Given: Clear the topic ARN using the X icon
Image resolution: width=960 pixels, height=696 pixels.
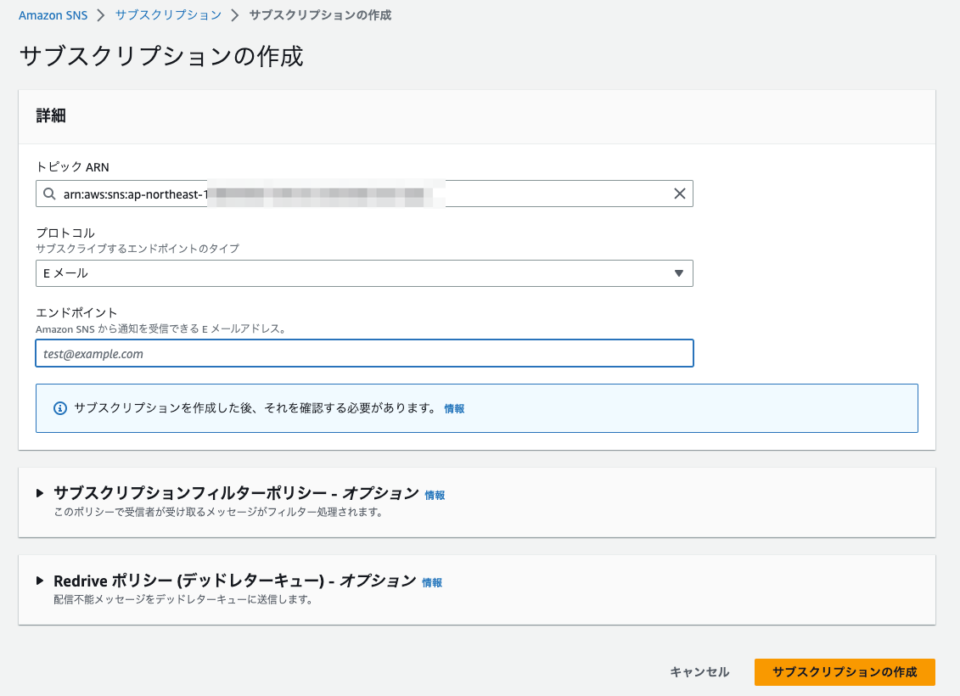Looking at the screenshot, I should [x=679, y=193].
